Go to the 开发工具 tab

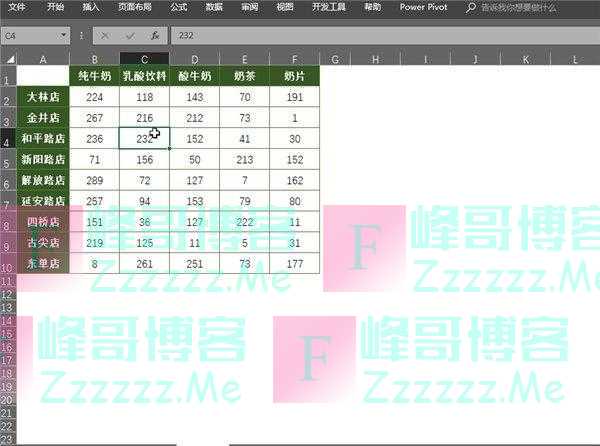(329, 6)
